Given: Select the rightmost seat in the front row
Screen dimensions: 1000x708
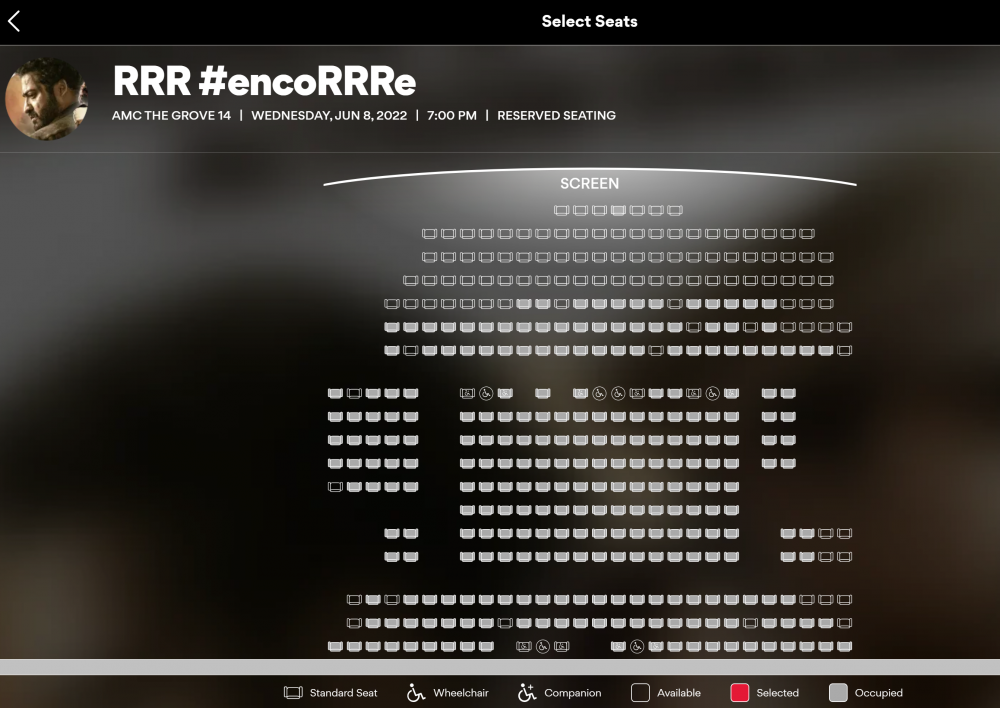Looking at the screenshot, I should (x=675, y=211).
